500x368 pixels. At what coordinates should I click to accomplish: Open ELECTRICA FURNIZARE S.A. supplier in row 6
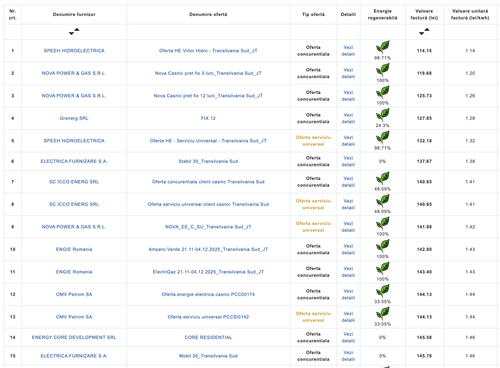[74, 161]
